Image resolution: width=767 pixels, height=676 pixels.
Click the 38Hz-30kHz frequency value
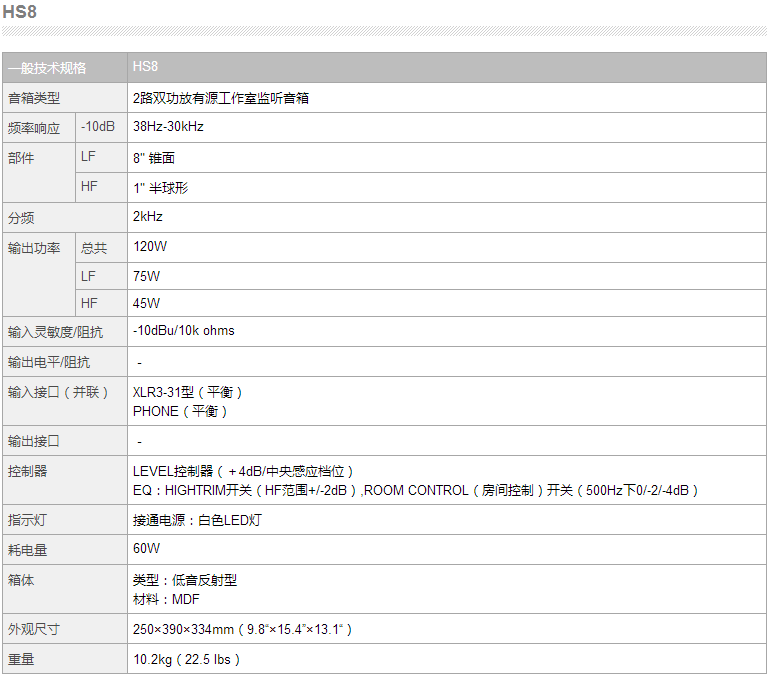tap(168, 127)
